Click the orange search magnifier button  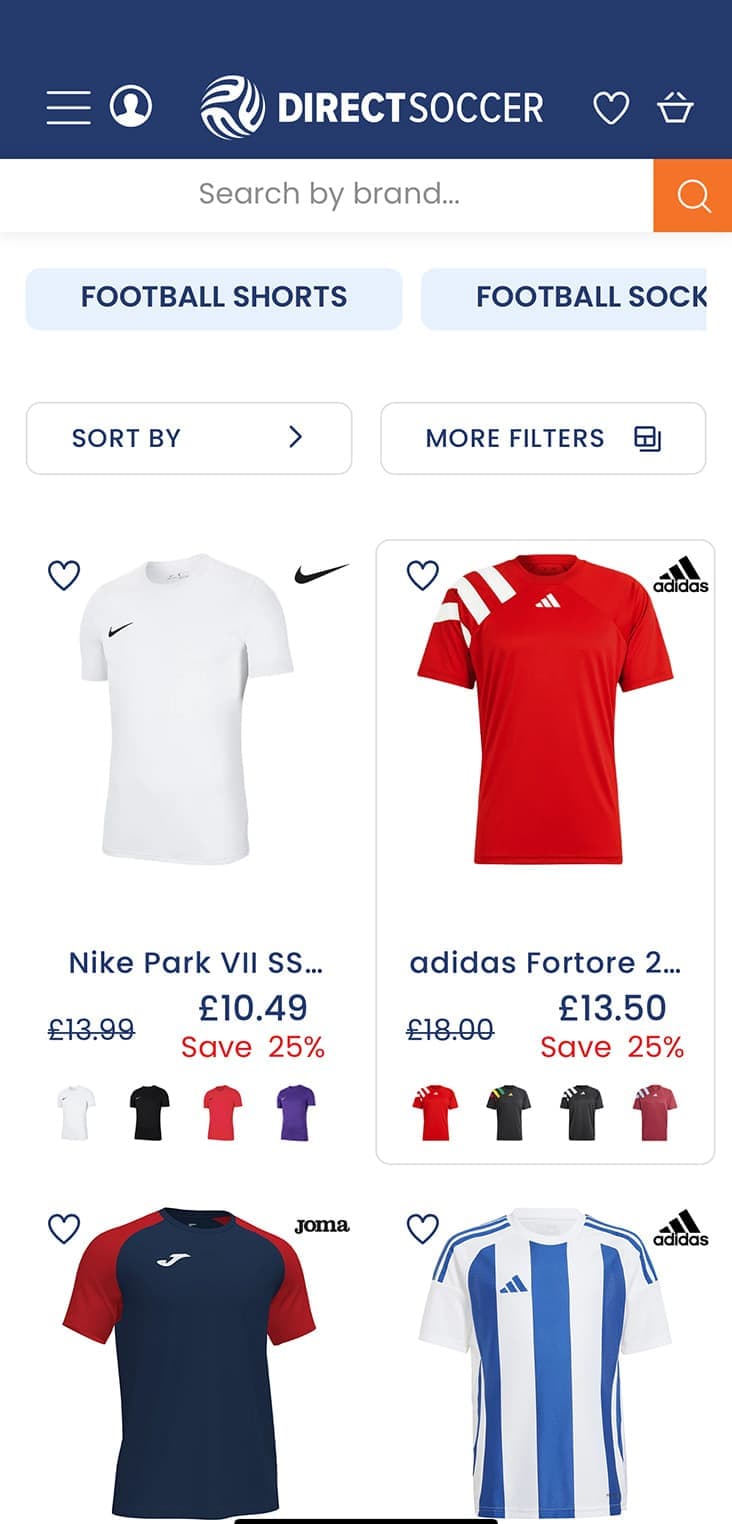tap(692, 195)
